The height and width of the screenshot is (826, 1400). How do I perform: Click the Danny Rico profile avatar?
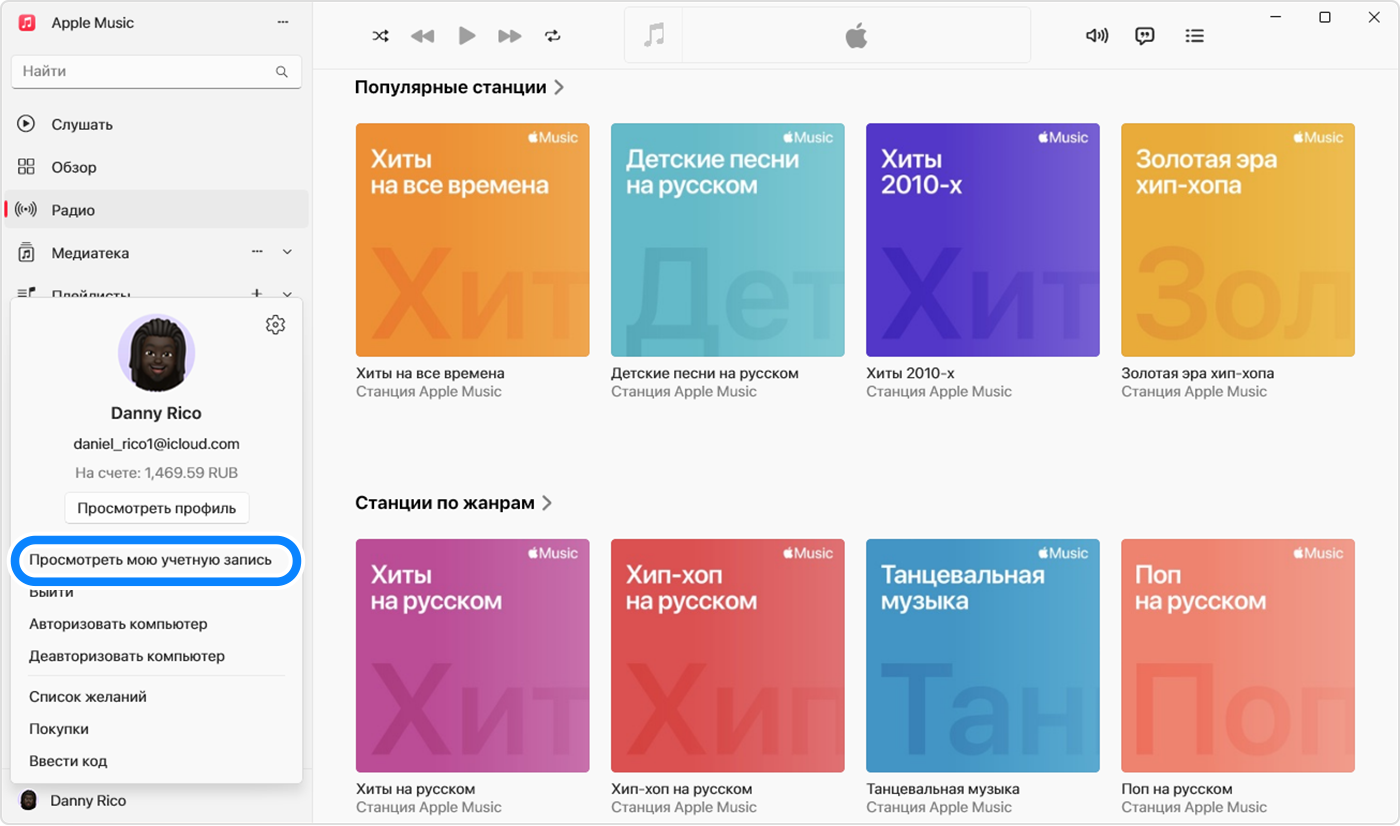pos(156,353)
